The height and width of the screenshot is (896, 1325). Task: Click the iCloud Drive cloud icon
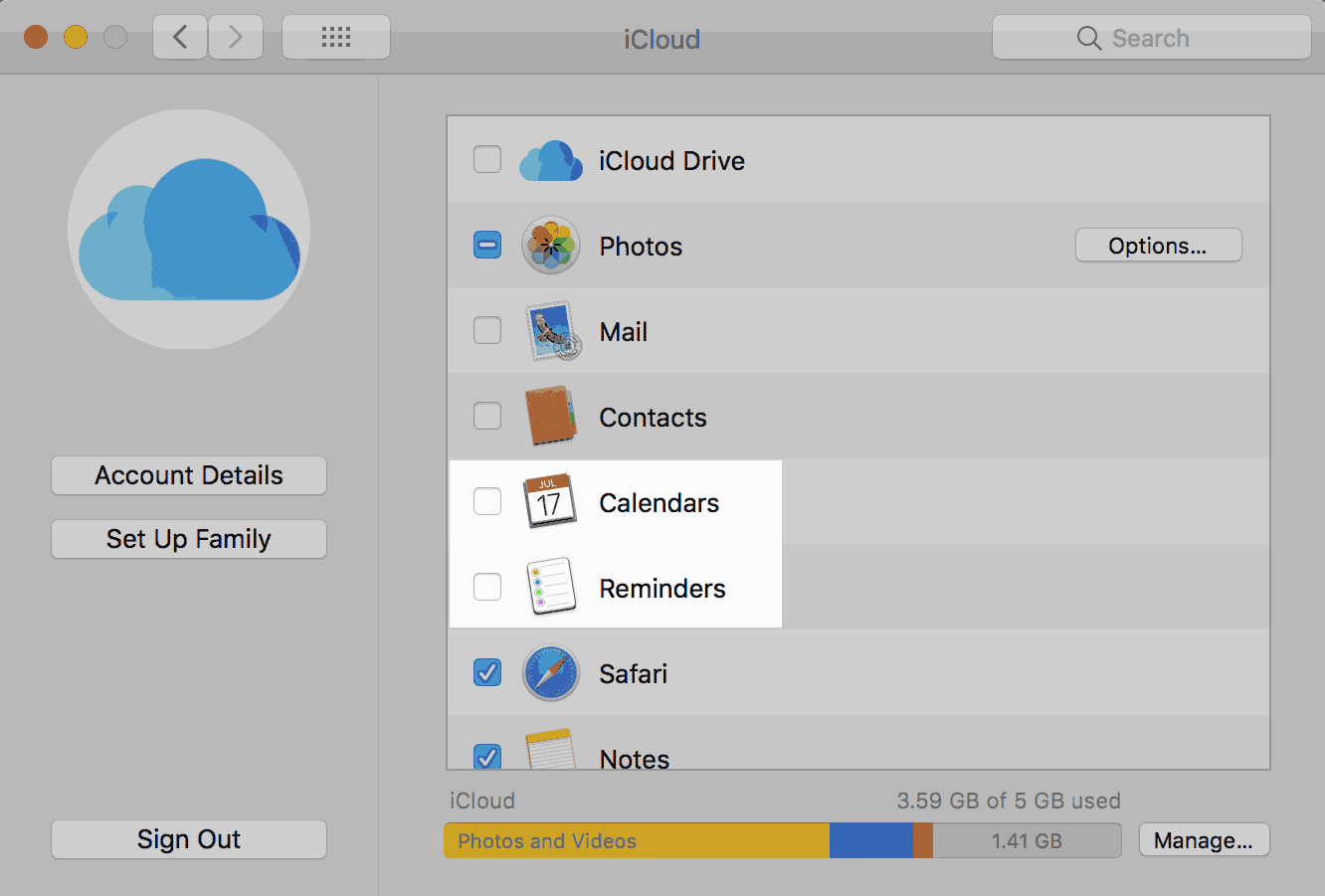(551, 160)
